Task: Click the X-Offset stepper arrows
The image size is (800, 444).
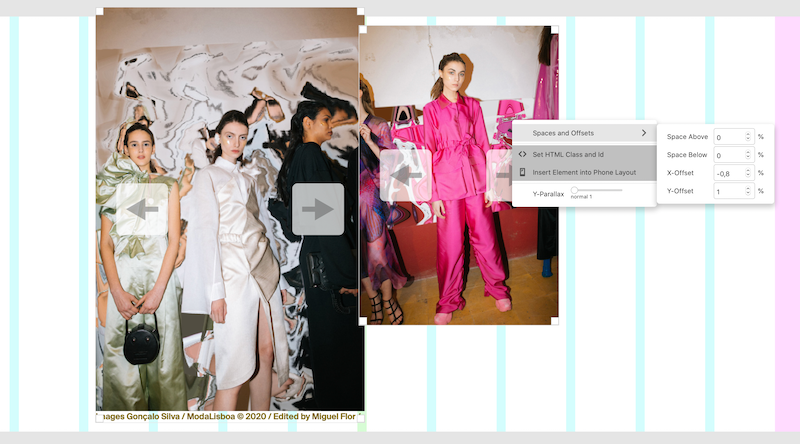Action: click(747, 173)
